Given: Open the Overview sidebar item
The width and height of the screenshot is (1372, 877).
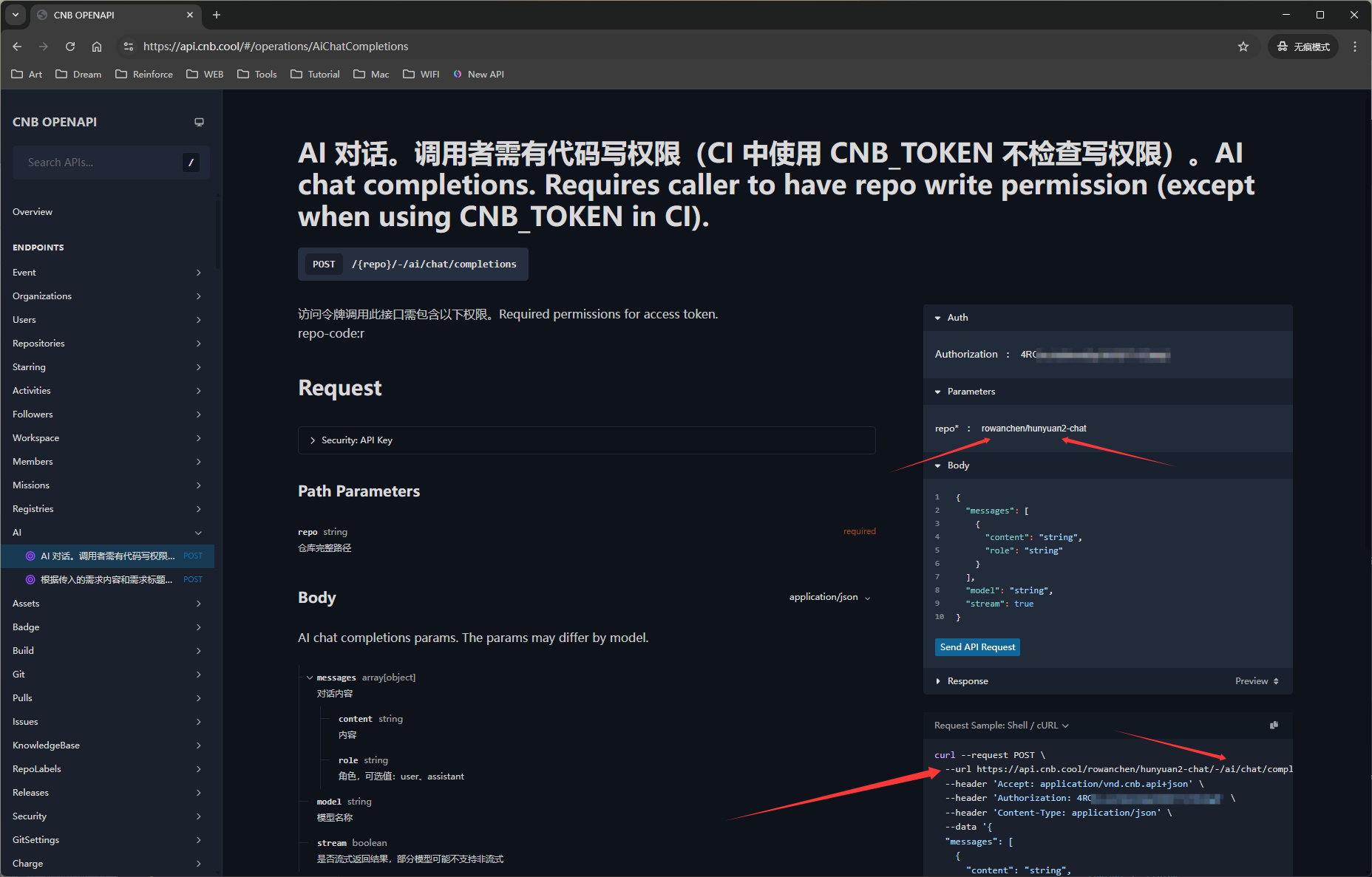Looking at the screenshot, I should (33, 212).
